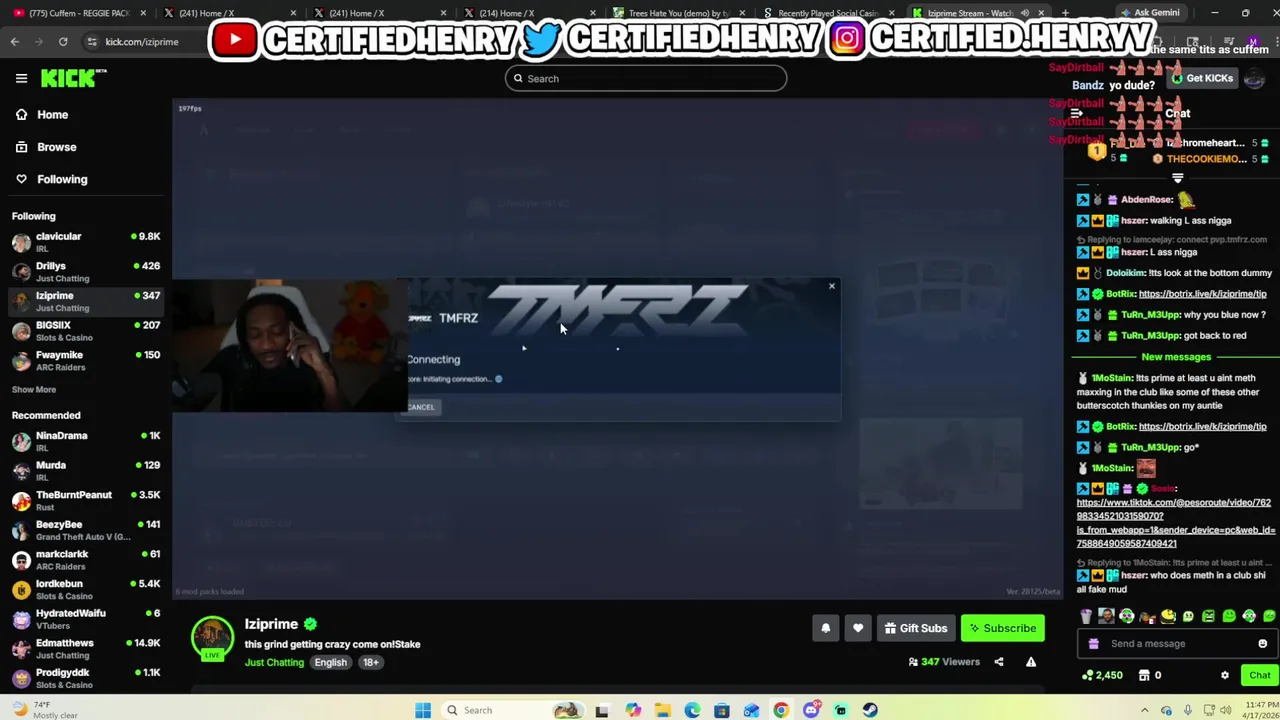Viewport: 1280px width, 720px height.
Task: Click the Send a message chat input
Action: click(x=1177, y=644)
